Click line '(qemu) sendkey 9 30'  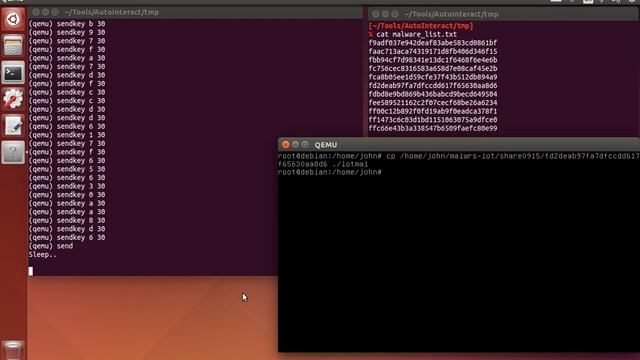67,32
